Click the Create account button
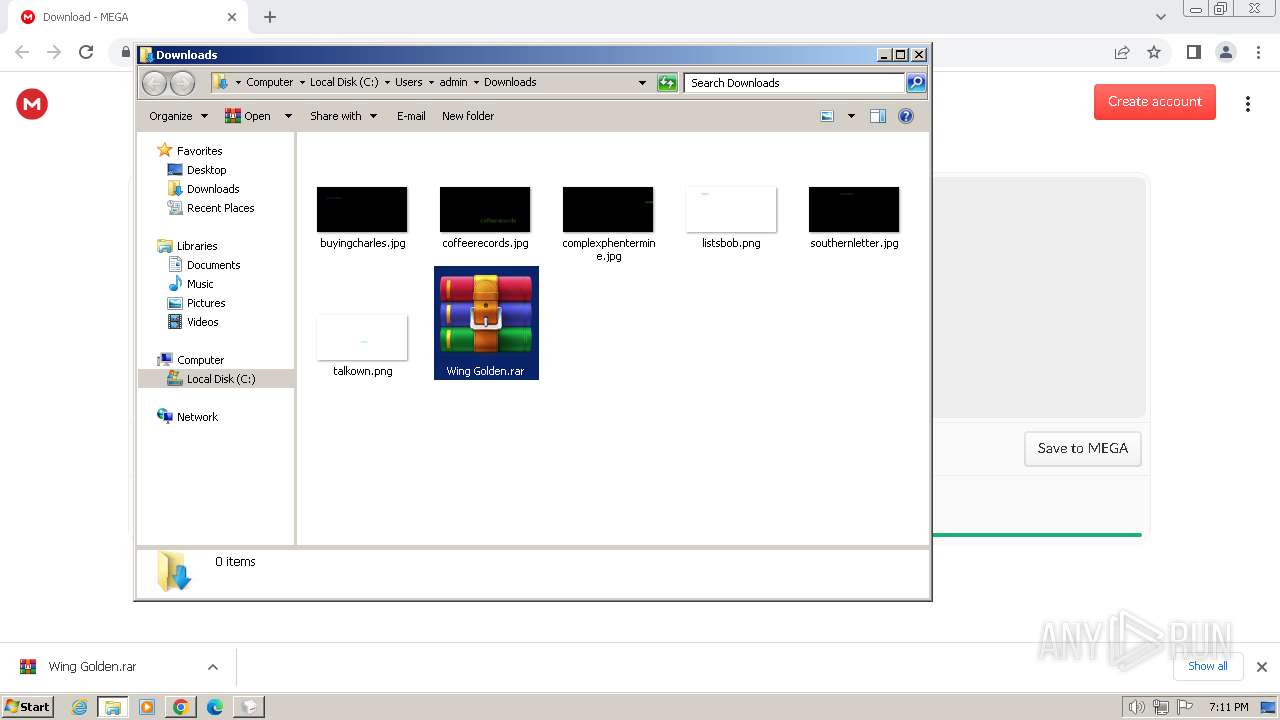Viewport: 1280px width, 720px height. pyautogui.click(x=1155, y=102)
